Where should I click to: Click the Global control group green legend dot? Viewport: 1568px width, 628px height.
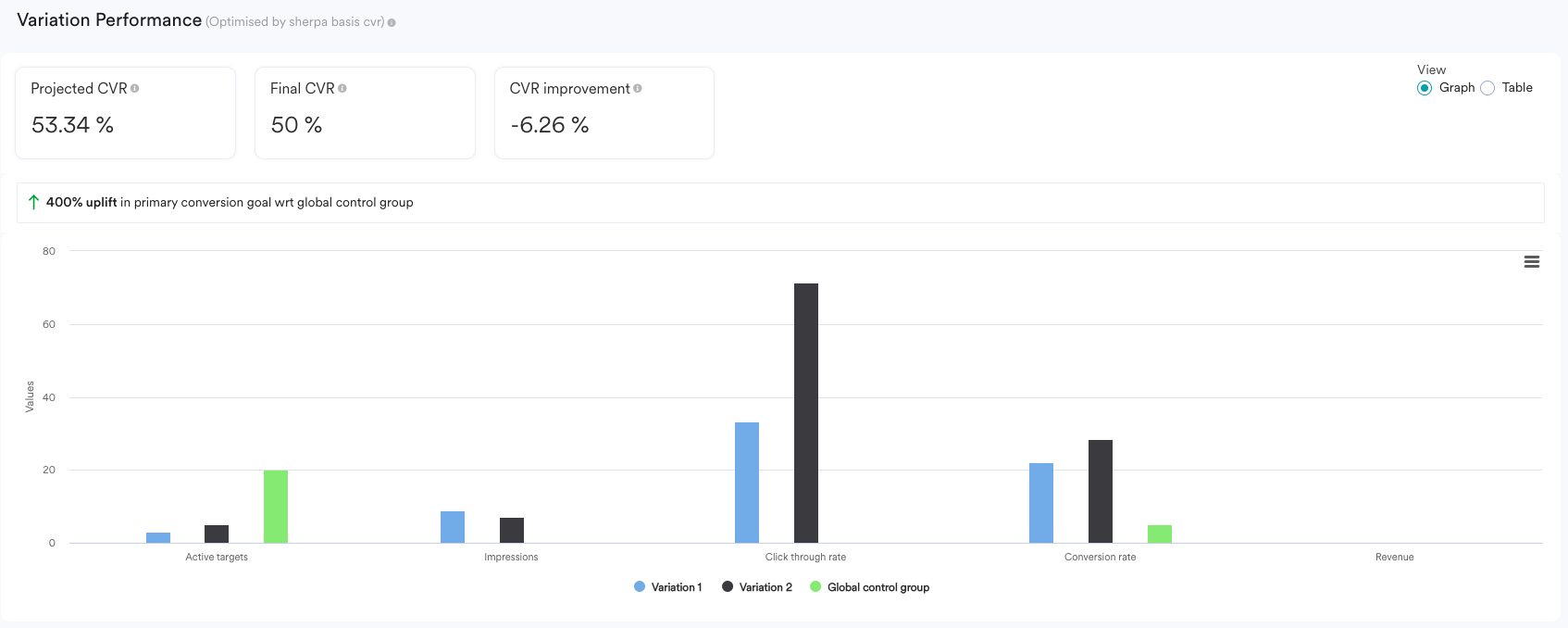[815, 587]
